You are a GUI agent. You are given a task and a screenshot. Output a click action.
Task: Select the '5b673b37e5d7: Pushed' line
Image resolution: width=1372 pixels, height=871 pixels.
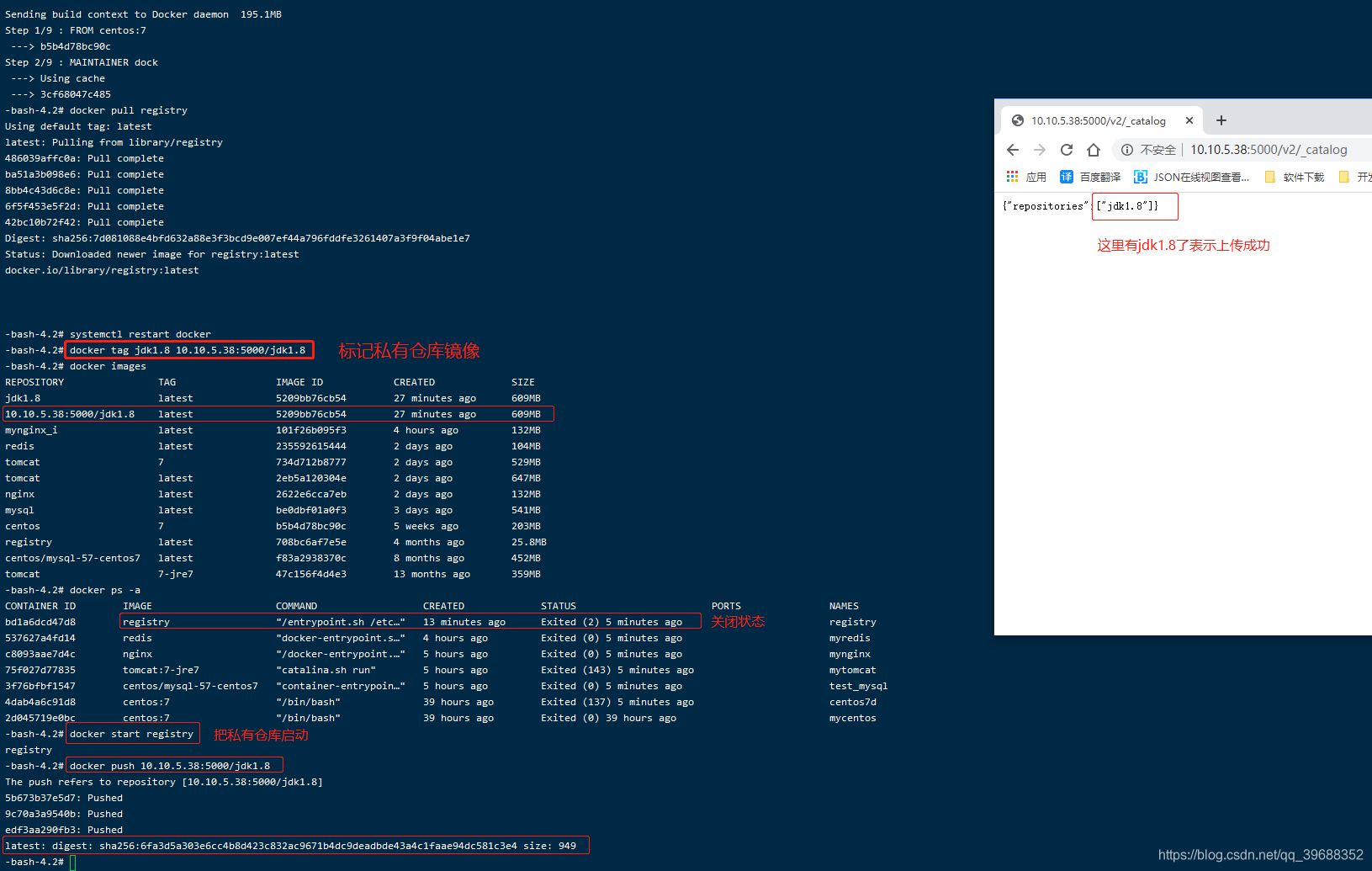pos(64,798)
